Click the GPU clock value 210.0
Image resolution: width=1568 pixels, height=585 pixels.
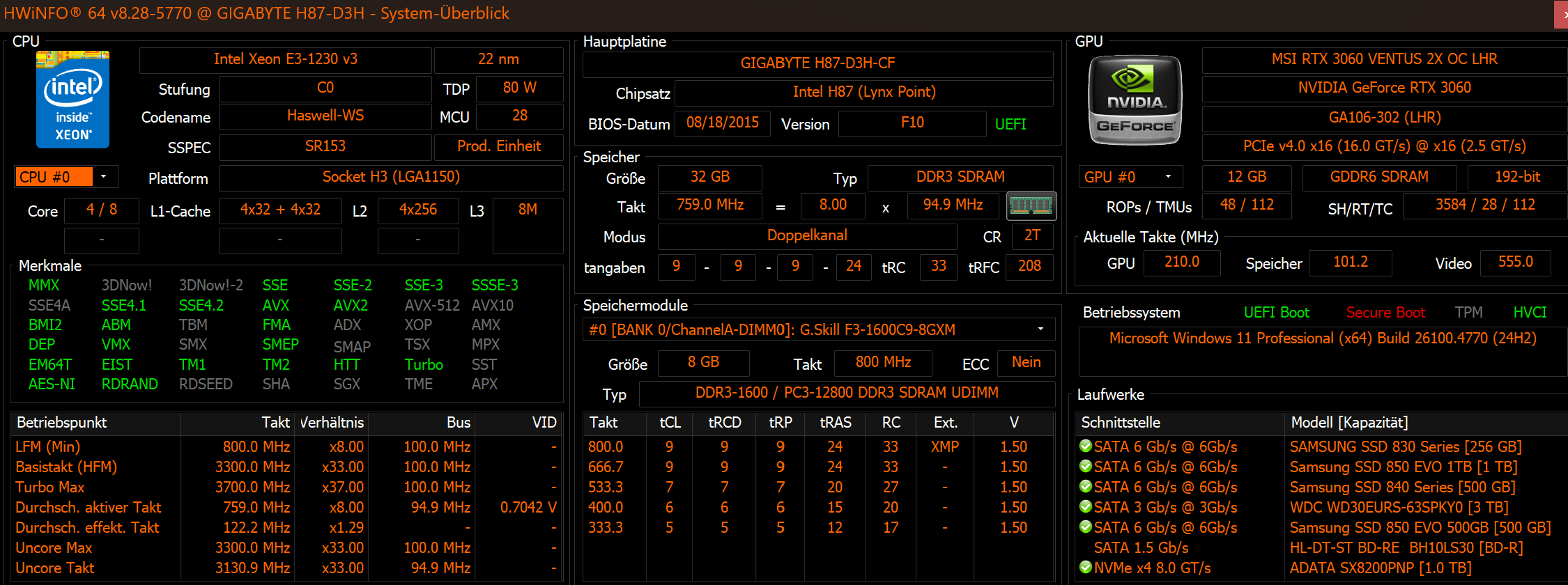[x=1182, y=262]
